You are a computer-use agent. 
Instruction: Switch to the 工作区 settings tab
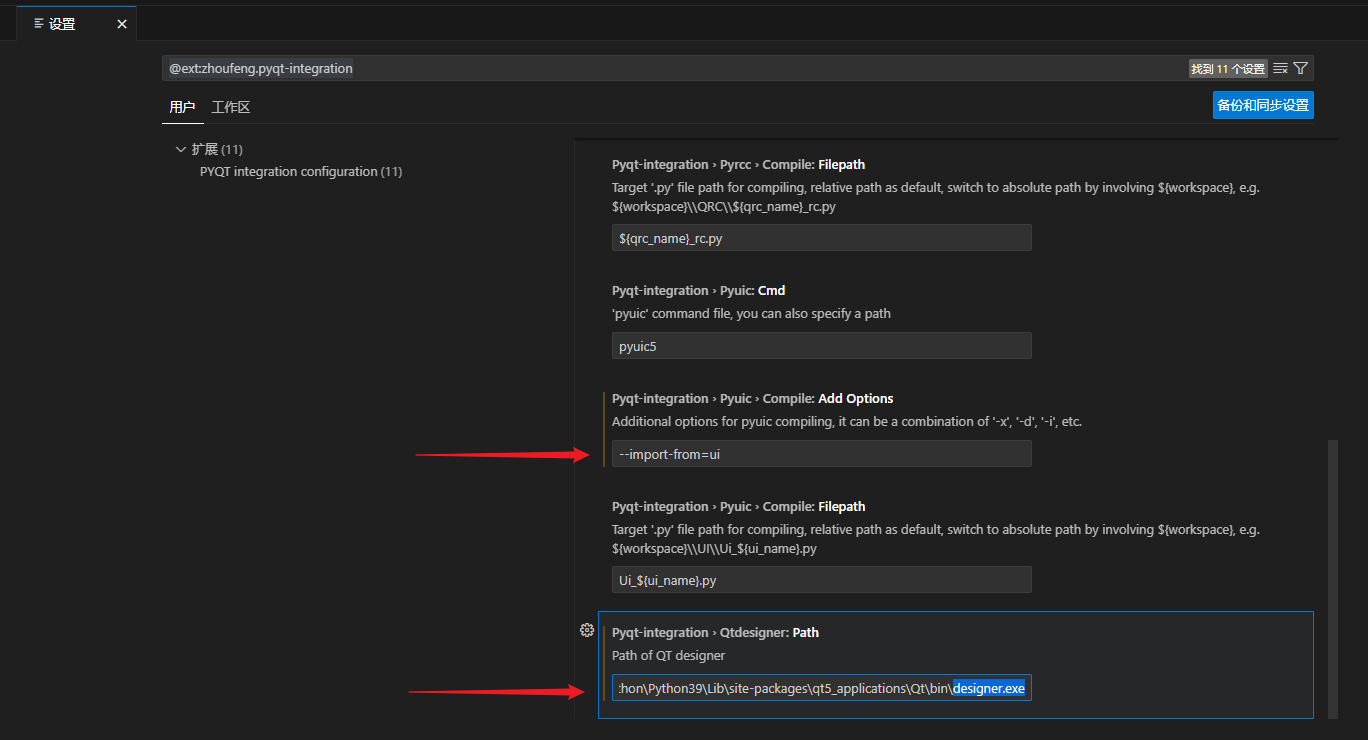pyautogui.click(x=230, y=107)
